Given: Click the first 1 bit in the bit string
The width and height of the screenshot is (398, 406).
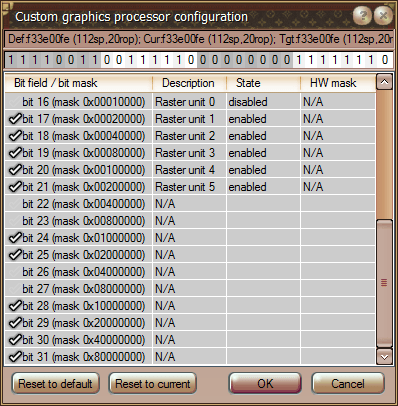Looking at the screenshot, I should pos(11,60).
